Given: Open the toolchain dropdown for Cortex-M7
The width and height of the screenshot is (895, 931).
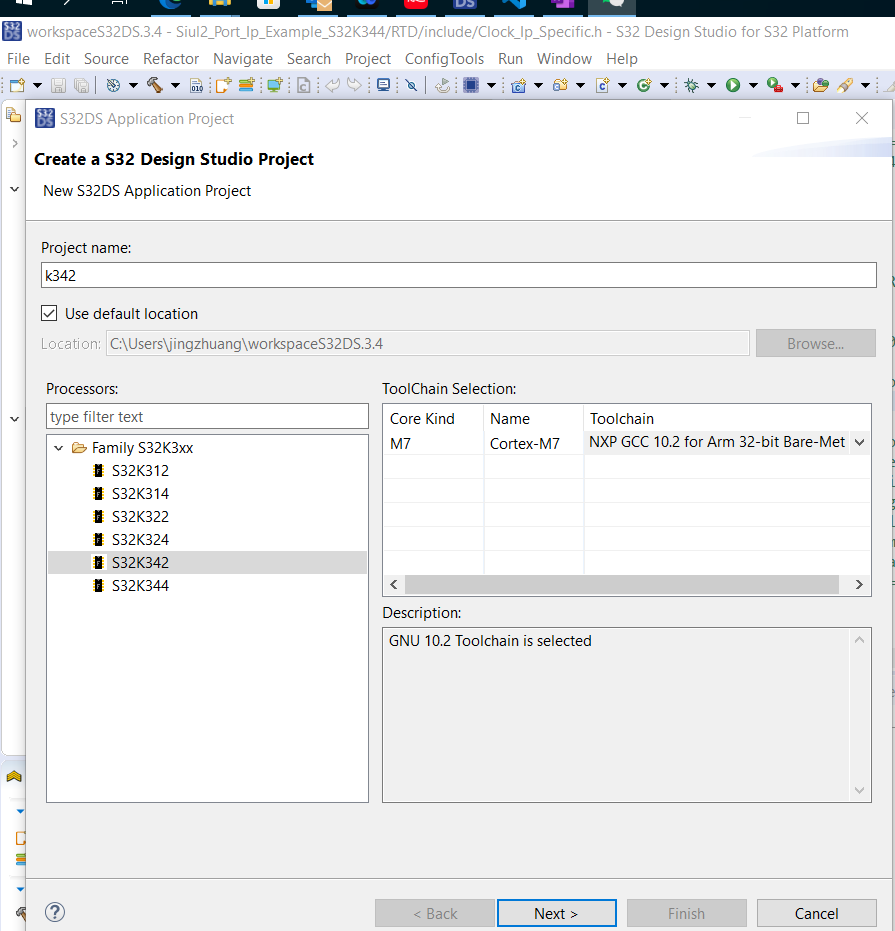Looking at the screenshot, I should pos(859,443).
